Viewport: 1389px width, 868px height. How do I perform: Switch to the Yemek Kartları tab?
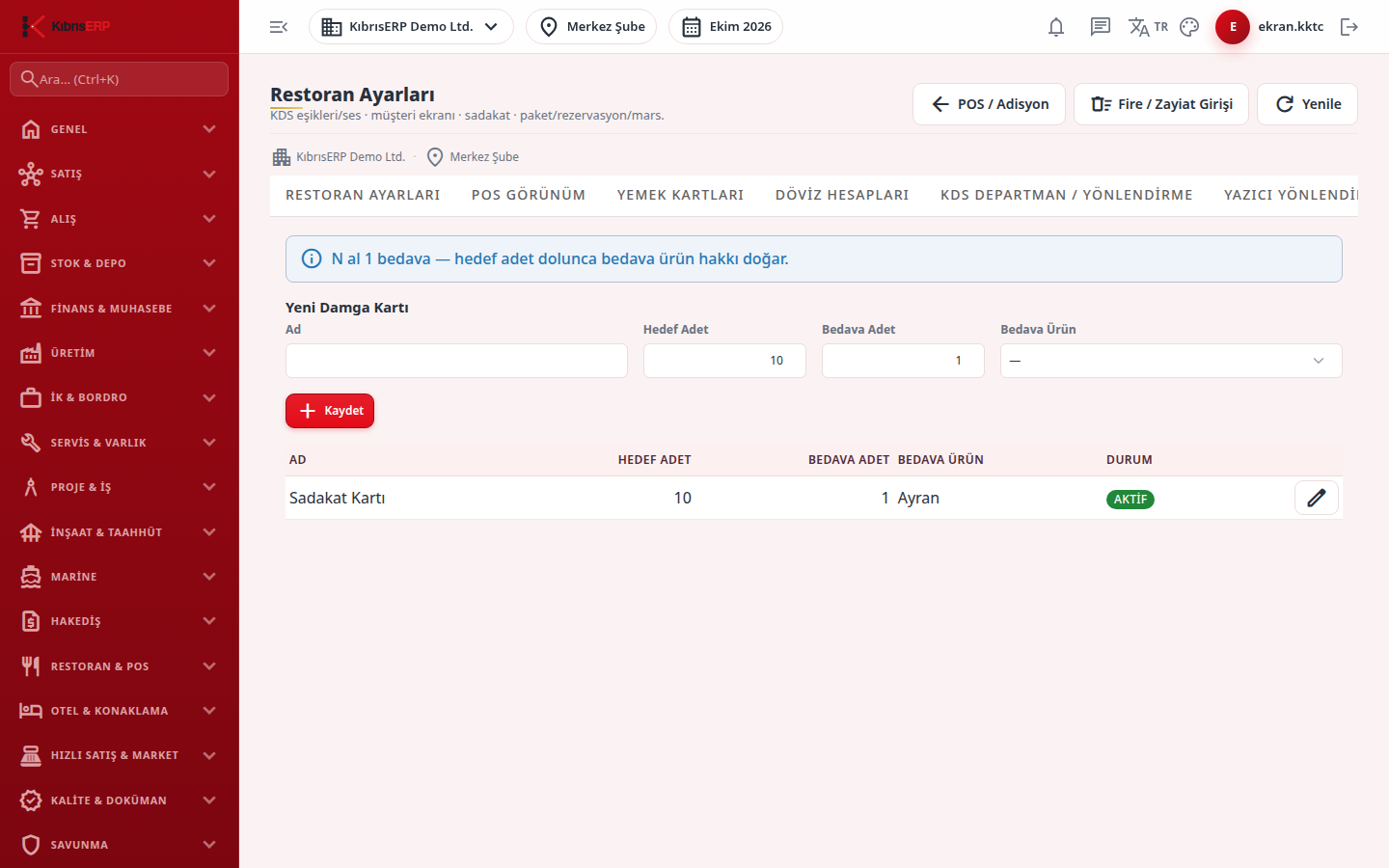(681, 195)
